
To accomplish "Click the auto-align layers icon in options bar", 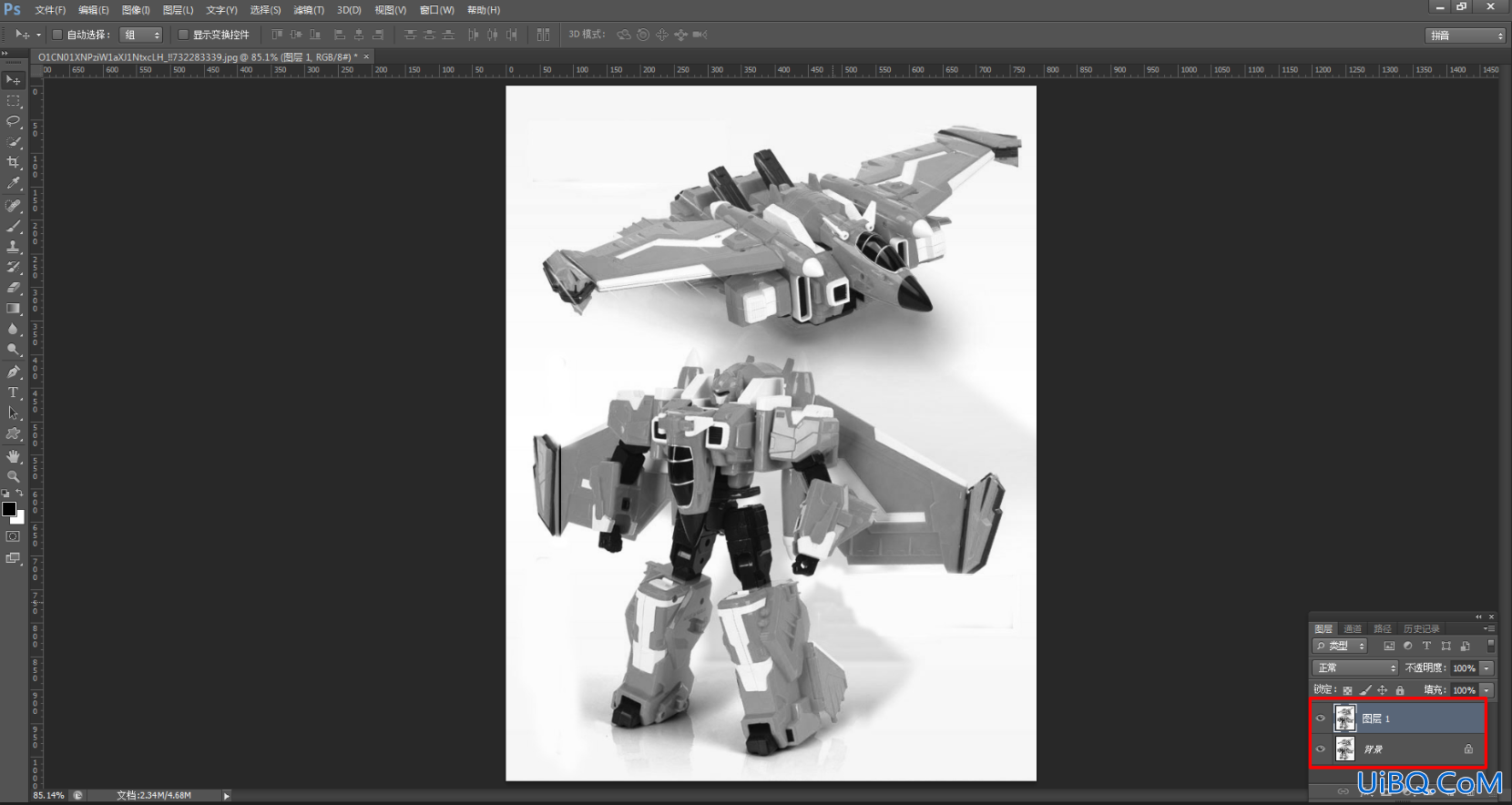I will [543, 35].
